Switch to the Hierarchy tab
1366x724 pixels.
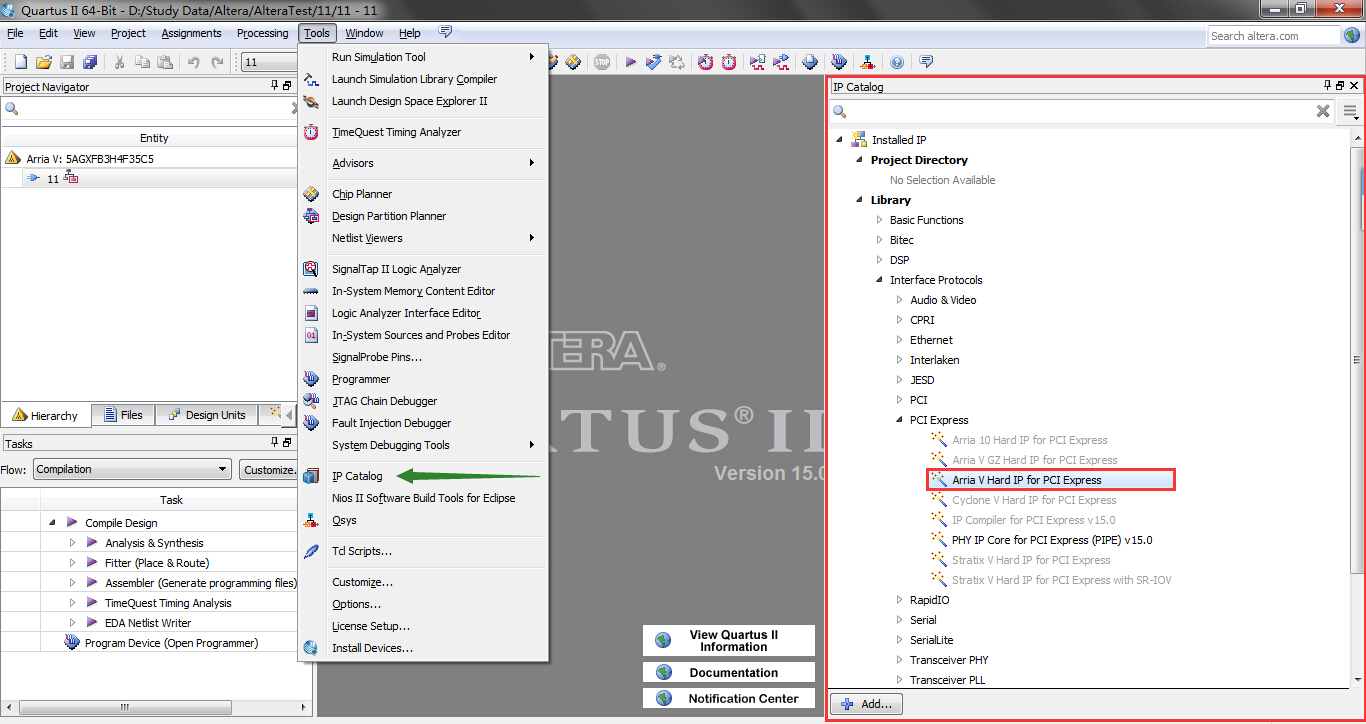pyautogui.click(x=46, y=415)
